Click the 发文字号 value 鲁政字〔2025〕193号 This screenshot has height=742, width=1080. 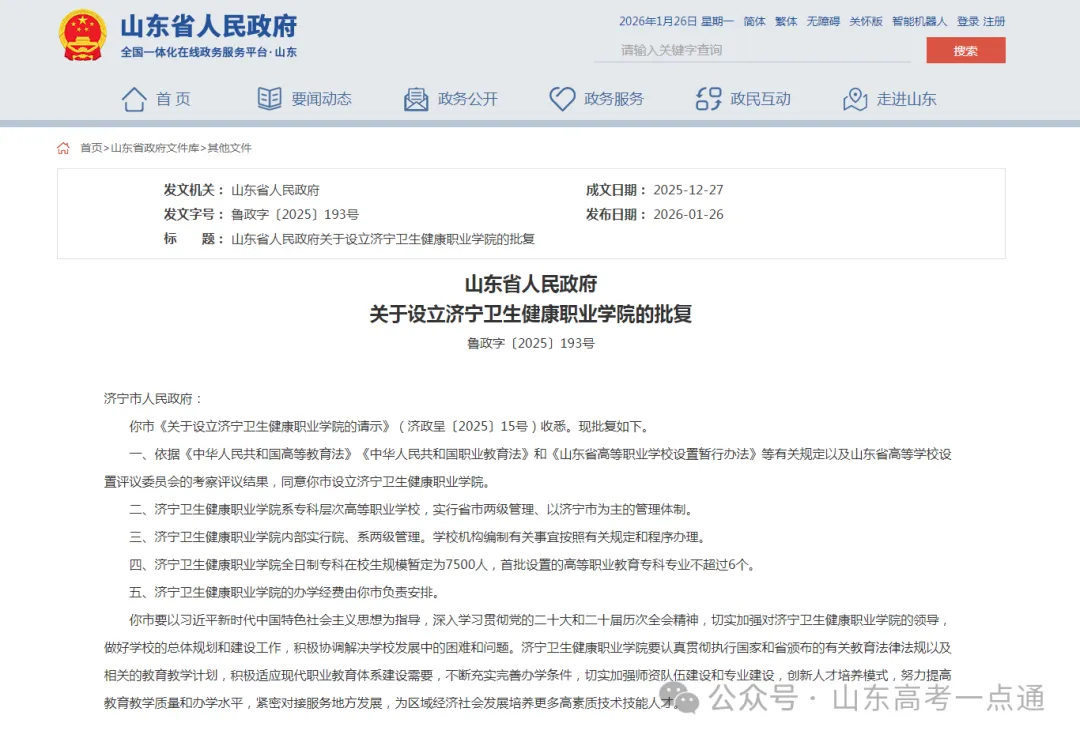pyautogui.click(x=295, y=215)
